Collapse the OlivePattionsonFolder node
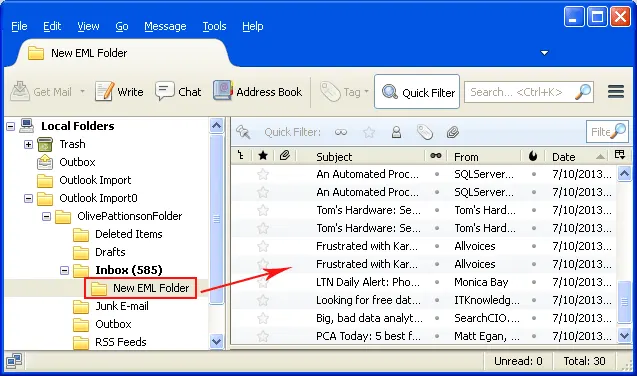The height and width of the screenshot is (376, 637). (46, 216)
